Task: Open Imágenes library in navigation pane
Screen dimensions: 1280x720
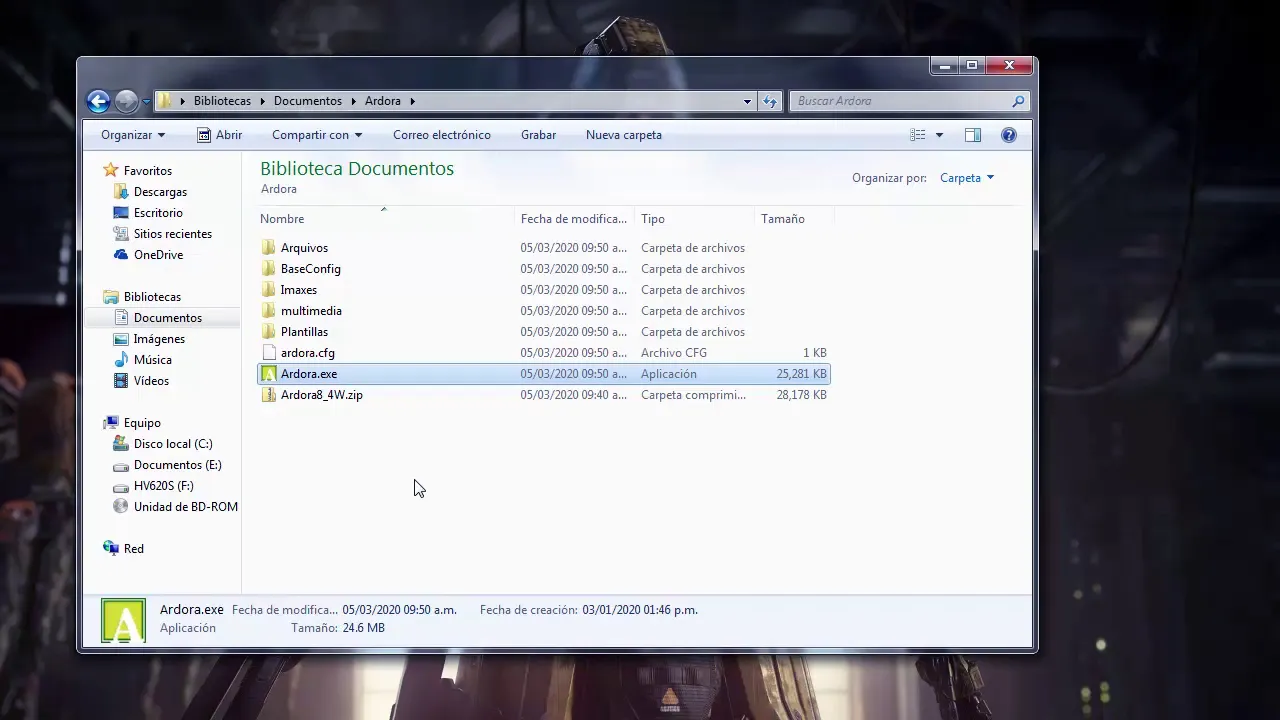Action: (159, 339)
